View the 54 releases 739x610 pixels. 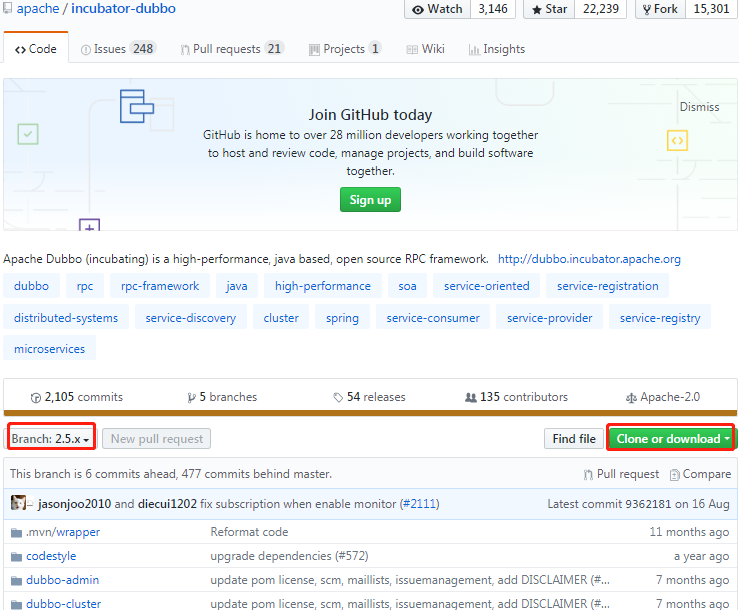click(x=369, y=397)
